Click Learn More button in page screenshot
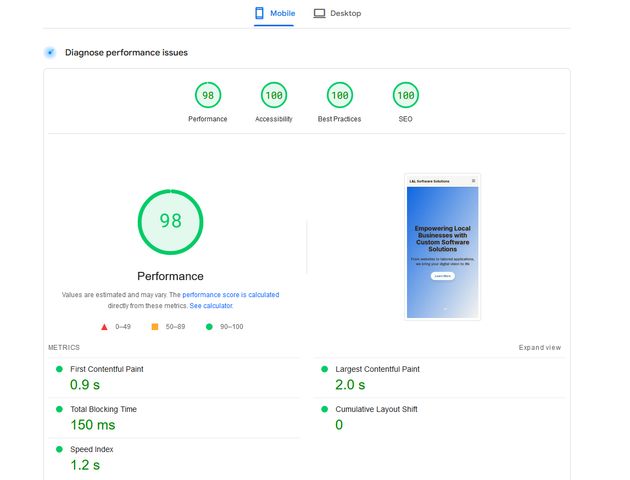This screenshot has width=630, height=480. [x=443, y=276]
